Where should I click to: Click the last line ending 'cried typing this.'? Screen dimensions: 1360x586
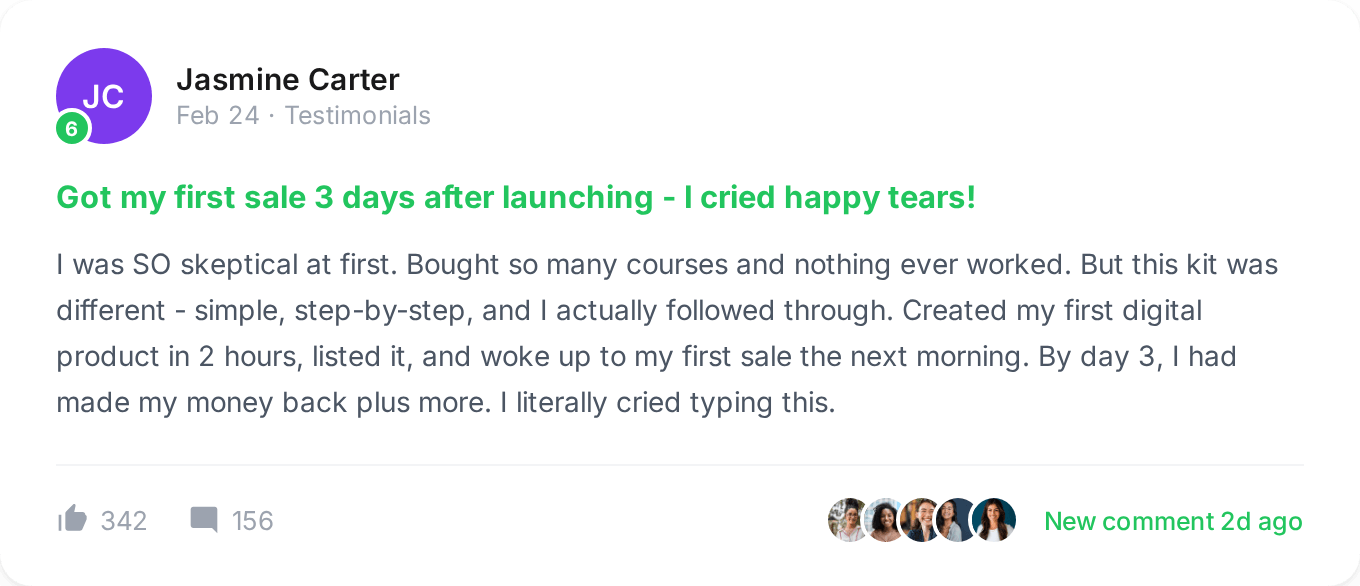pyautogui.click(x=445, y=403)
